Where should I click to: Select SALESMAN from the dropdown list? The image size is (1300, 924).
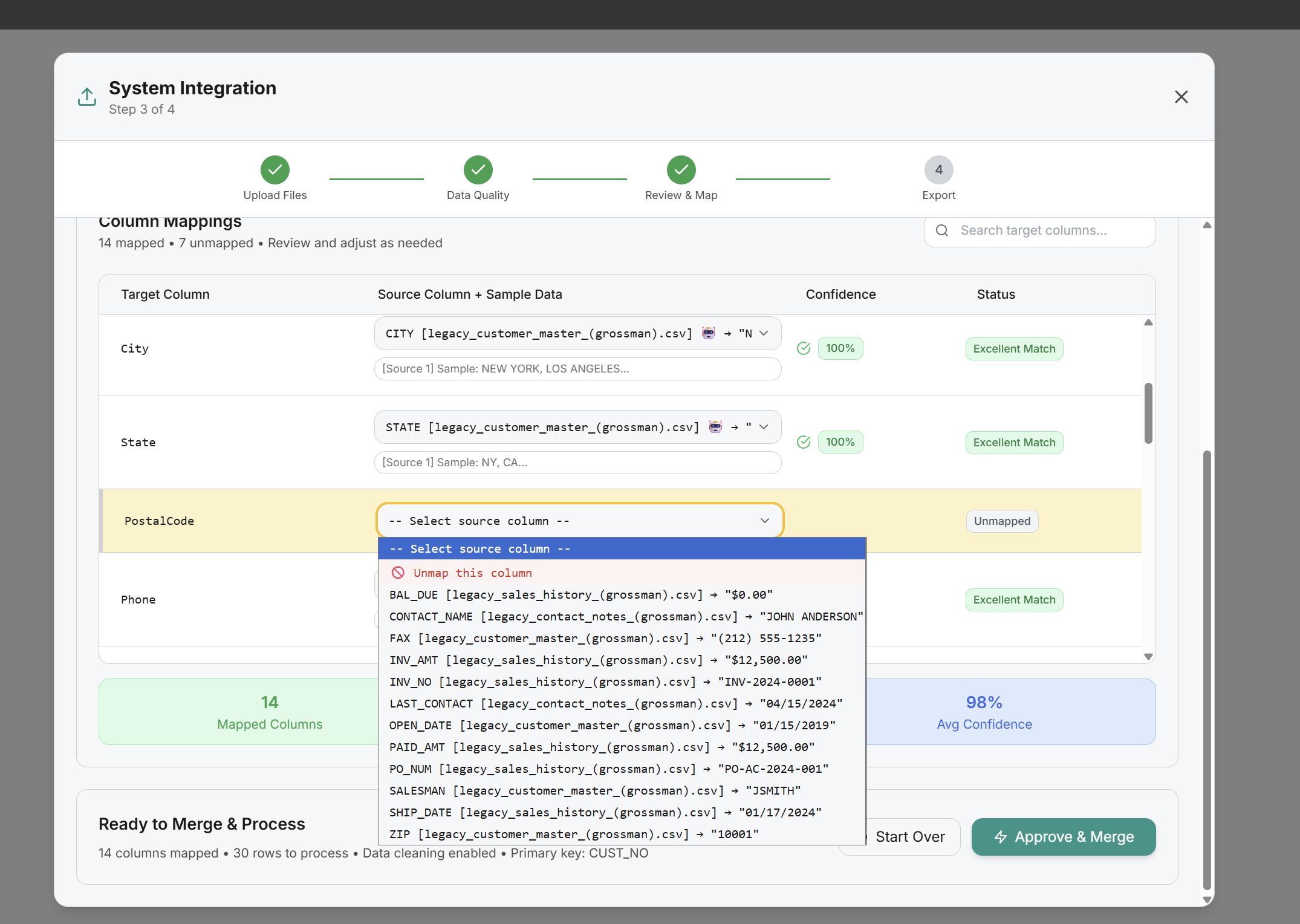594,791
